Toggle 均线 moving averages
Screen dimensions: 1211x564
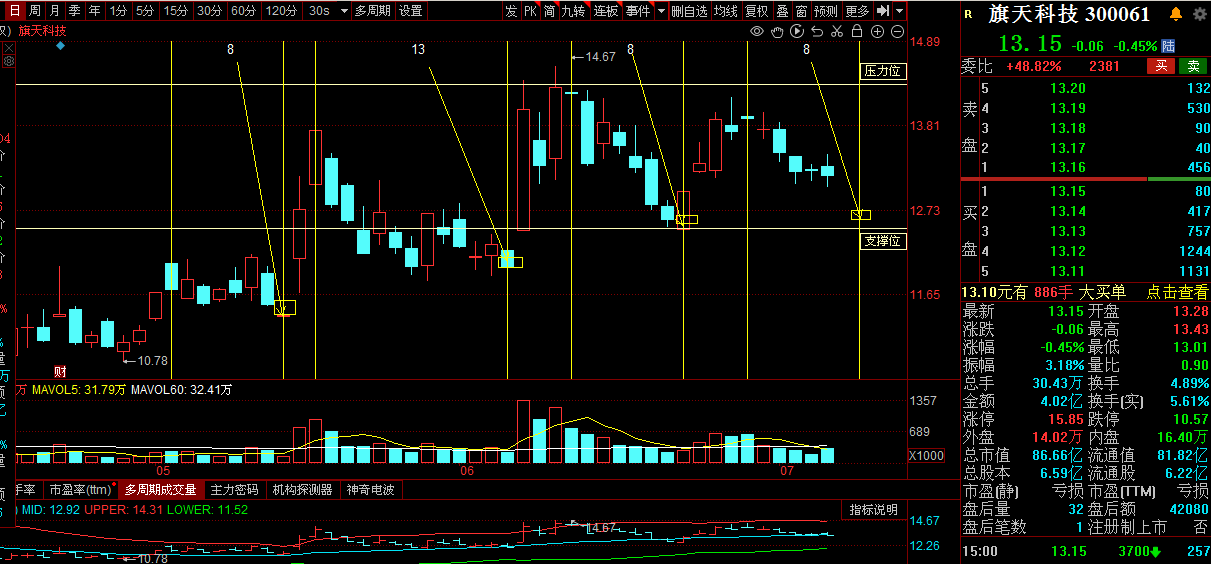[726, 11]
